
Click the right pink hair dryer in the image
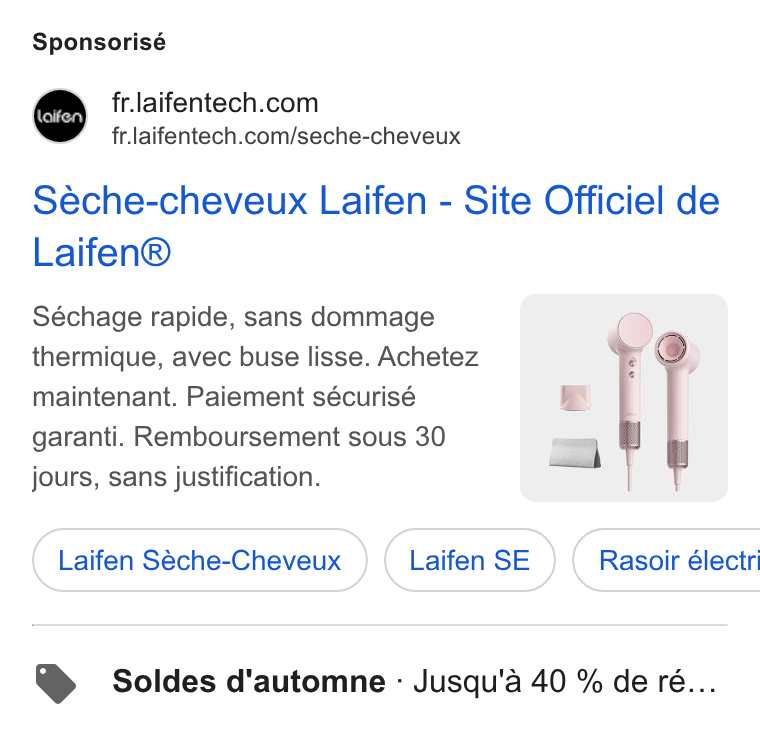pos(678,409)
